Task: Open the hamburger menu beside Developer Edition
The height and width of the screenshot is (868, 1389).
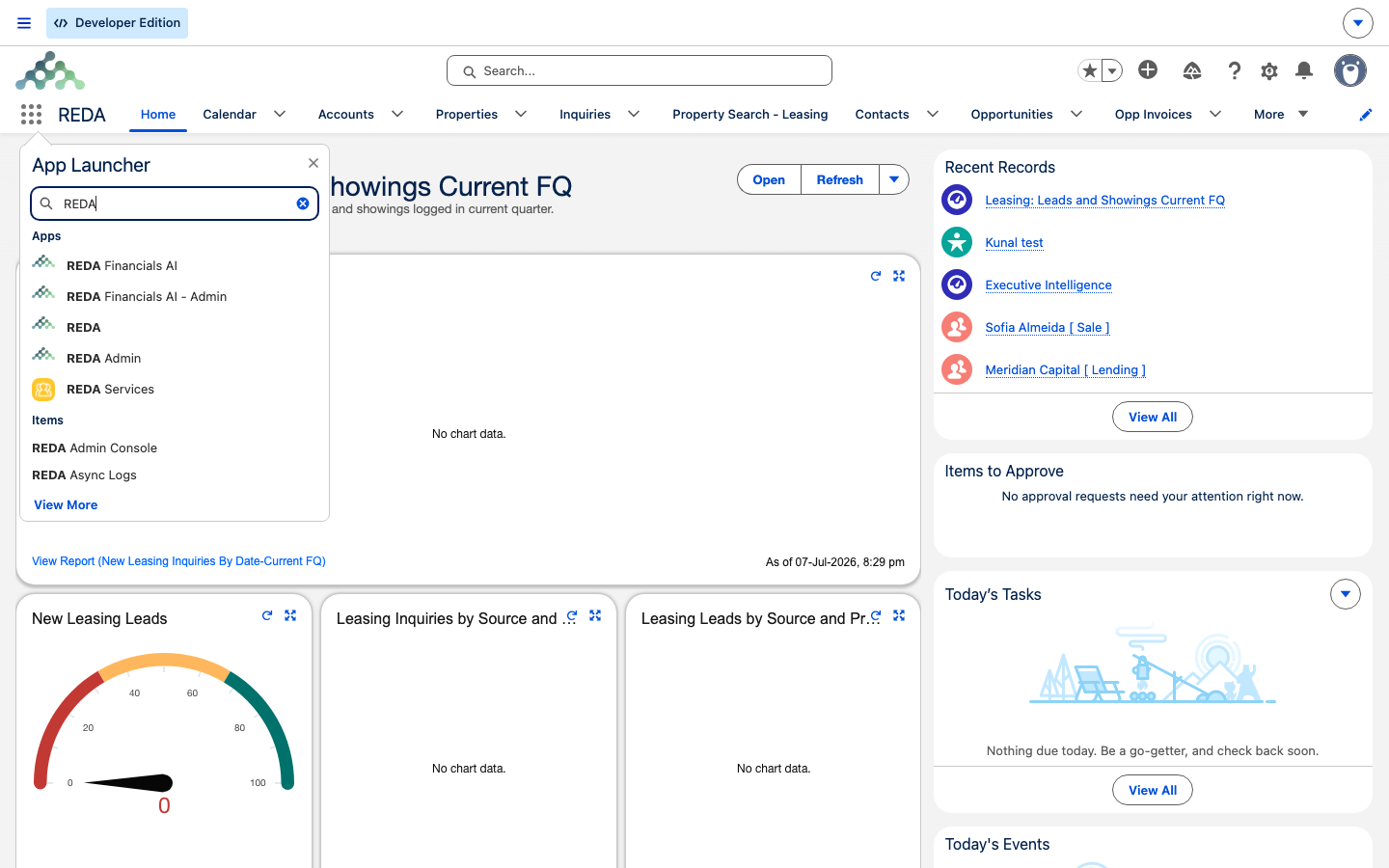Action: [24, 23]
